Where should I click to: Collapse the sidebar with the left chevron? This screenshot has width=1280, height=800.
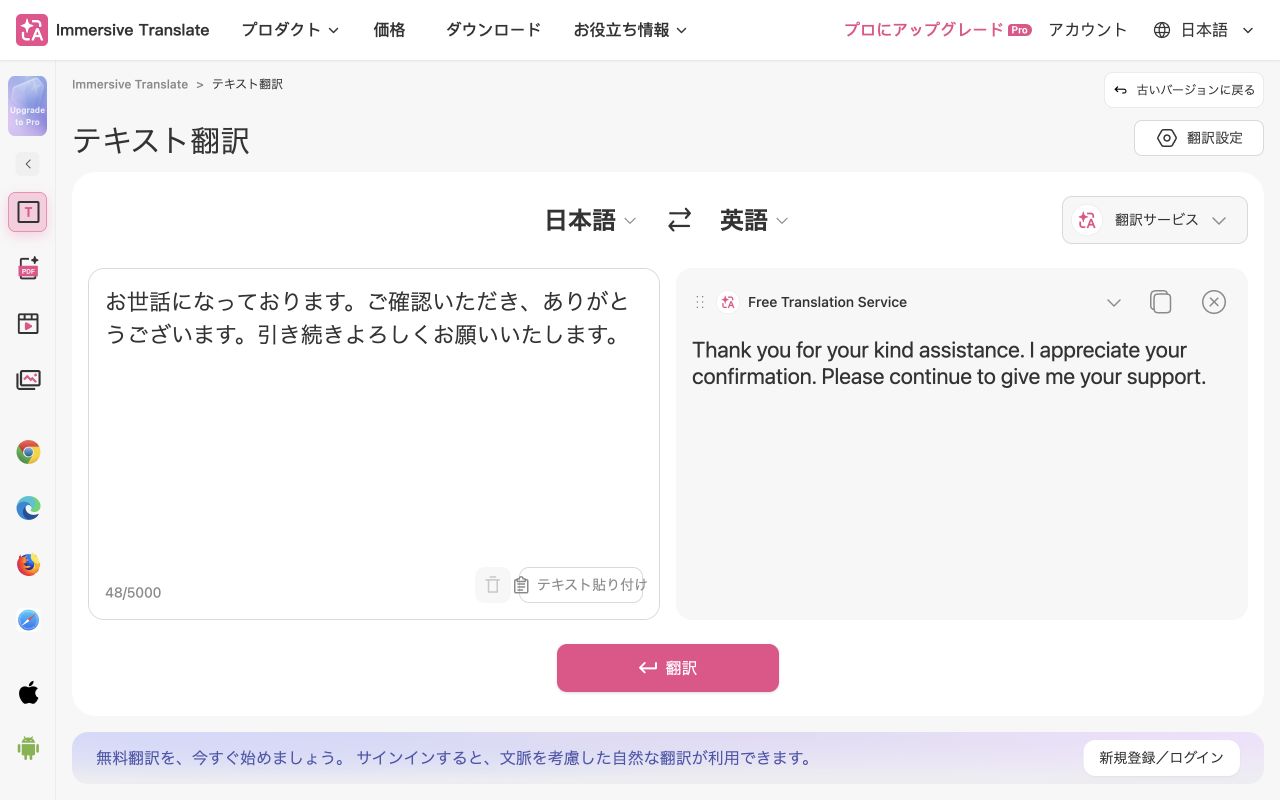(28, 164)
